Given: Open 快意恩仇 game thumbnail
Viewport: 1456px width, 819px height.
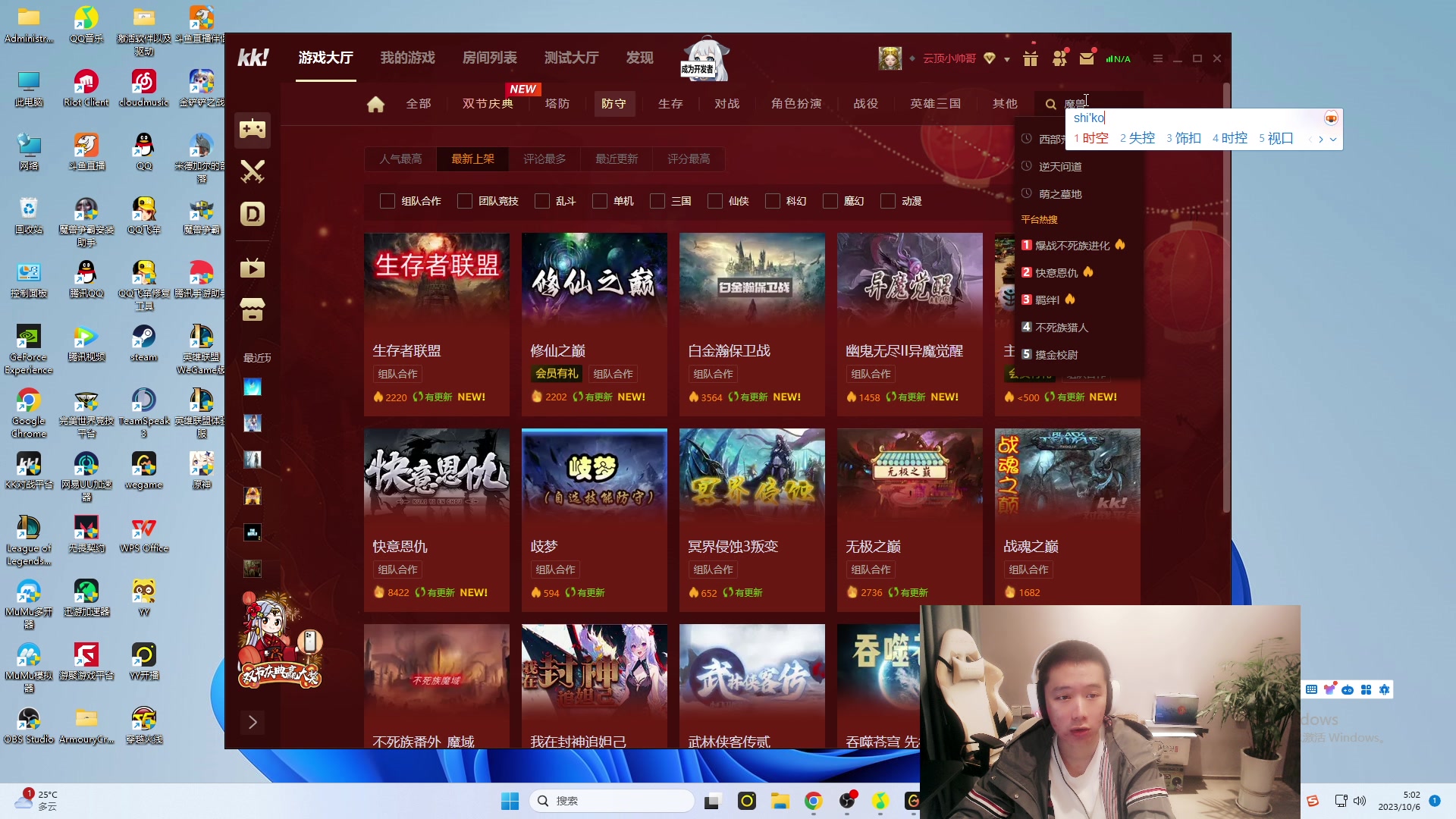Looking at the screenshot, I should tap(437, 477).
